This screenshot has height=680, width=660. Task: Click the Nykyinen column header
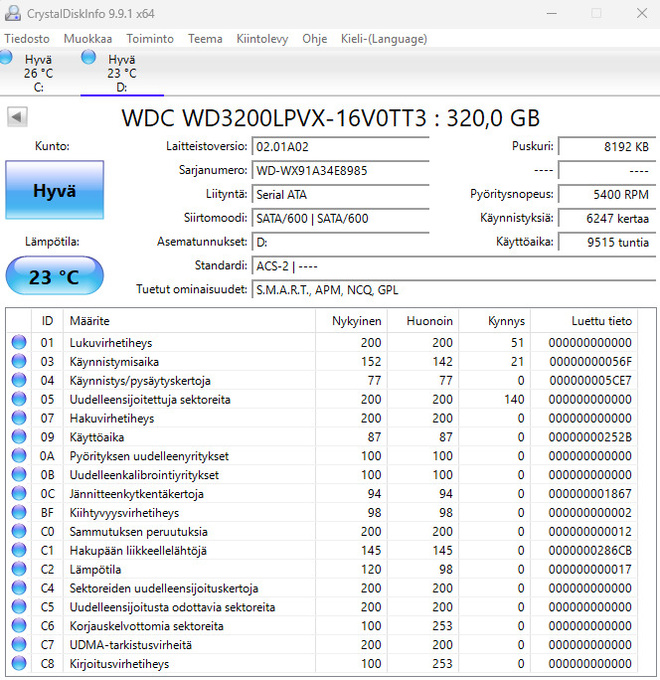pyautogui.click(x=351, y=321)
